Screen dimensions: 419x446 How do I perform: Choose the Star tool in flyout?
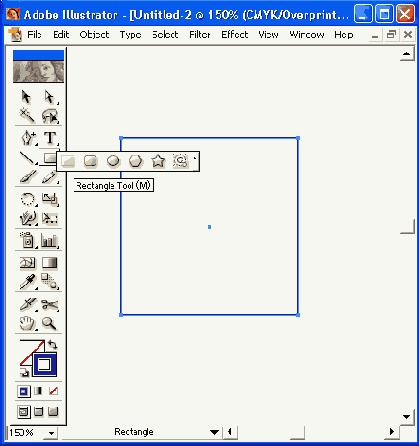pyautogui.click(x=158, y=161)
